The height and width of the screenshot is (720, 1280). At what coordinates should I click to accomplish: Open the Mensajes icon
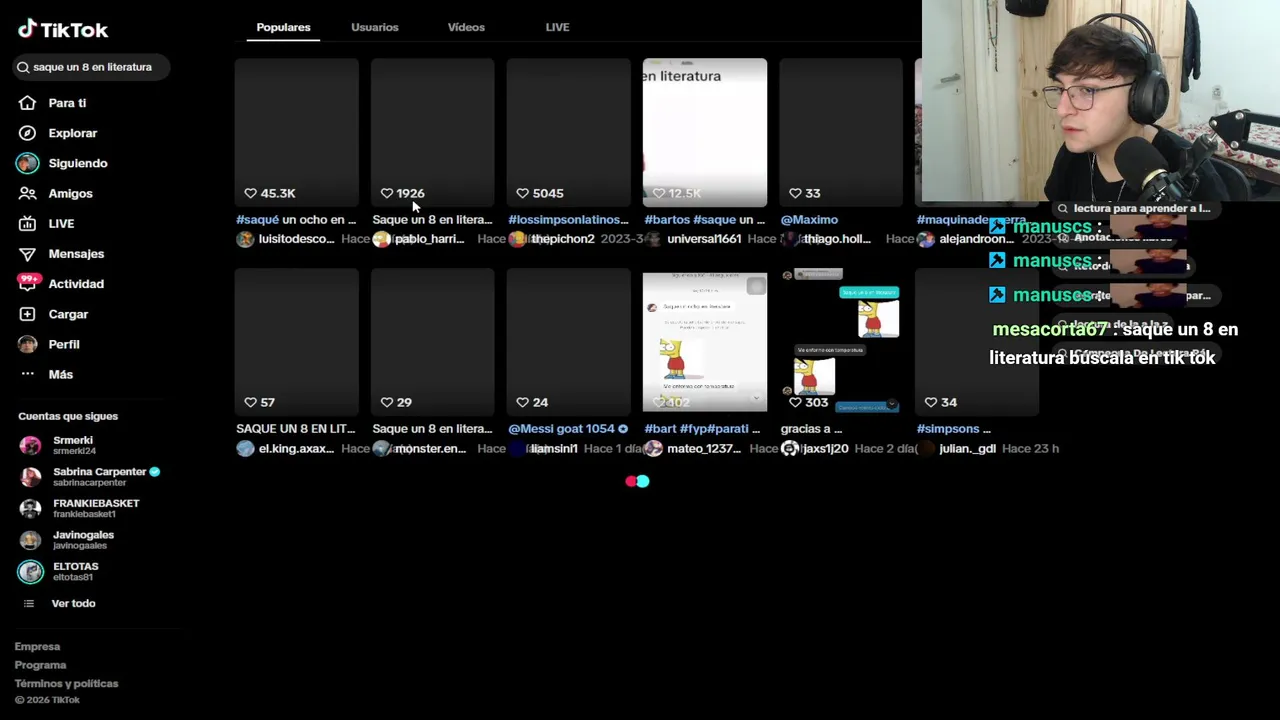click(27, 254)
